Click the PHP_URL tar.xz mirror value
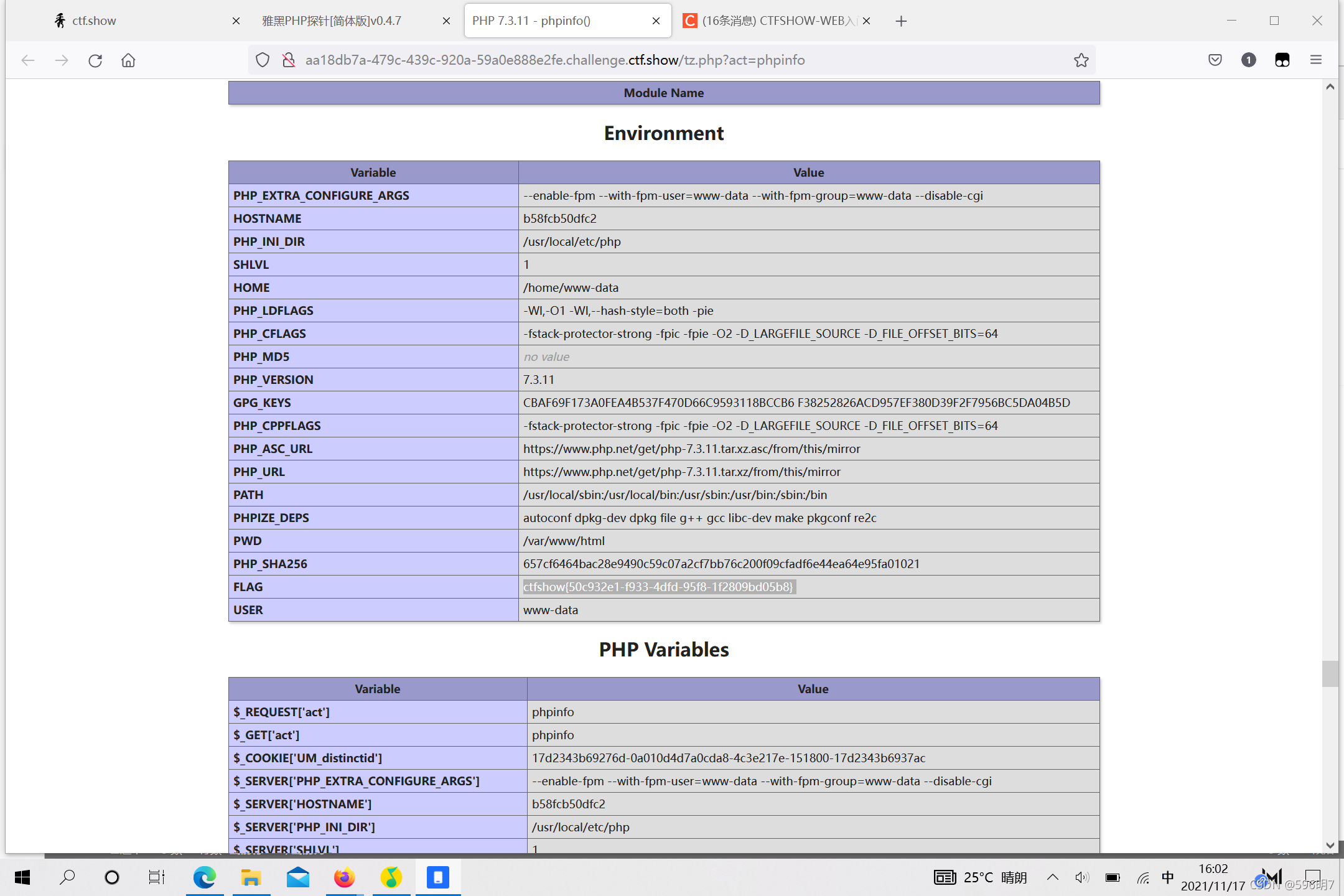1344x896 pixels. click(682, 472)
